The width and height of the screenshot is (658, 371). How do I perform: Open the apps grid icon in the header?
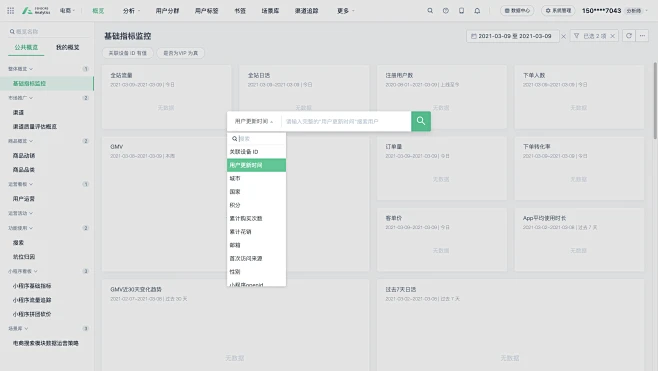click(11, 10)
